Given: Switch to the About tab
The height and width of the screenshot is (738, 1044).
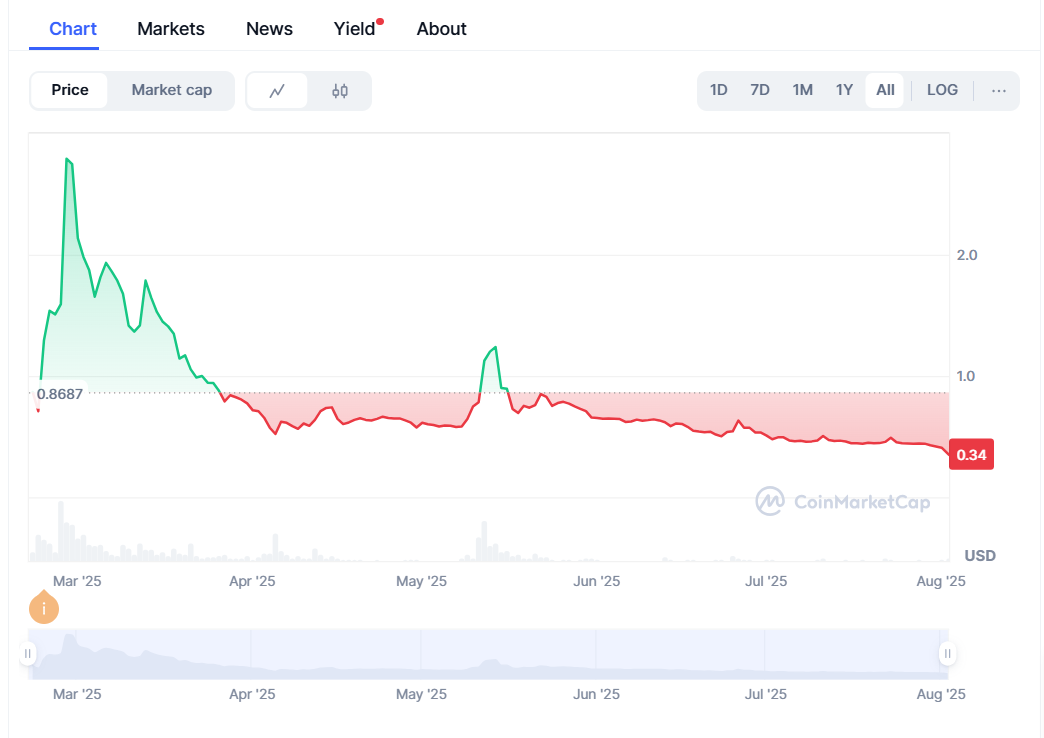Looking at the screenshot, I should [x=441, y=29].
